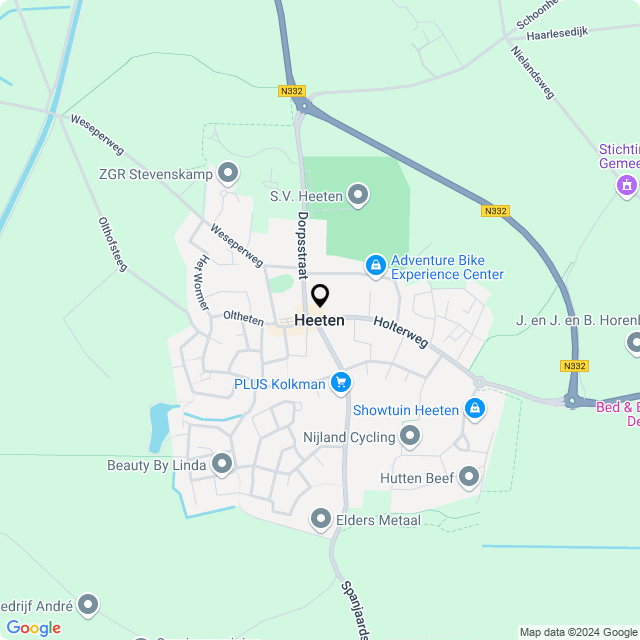Click the Google logo
Viewport: 640px width, 640px height.
(33, 628)
